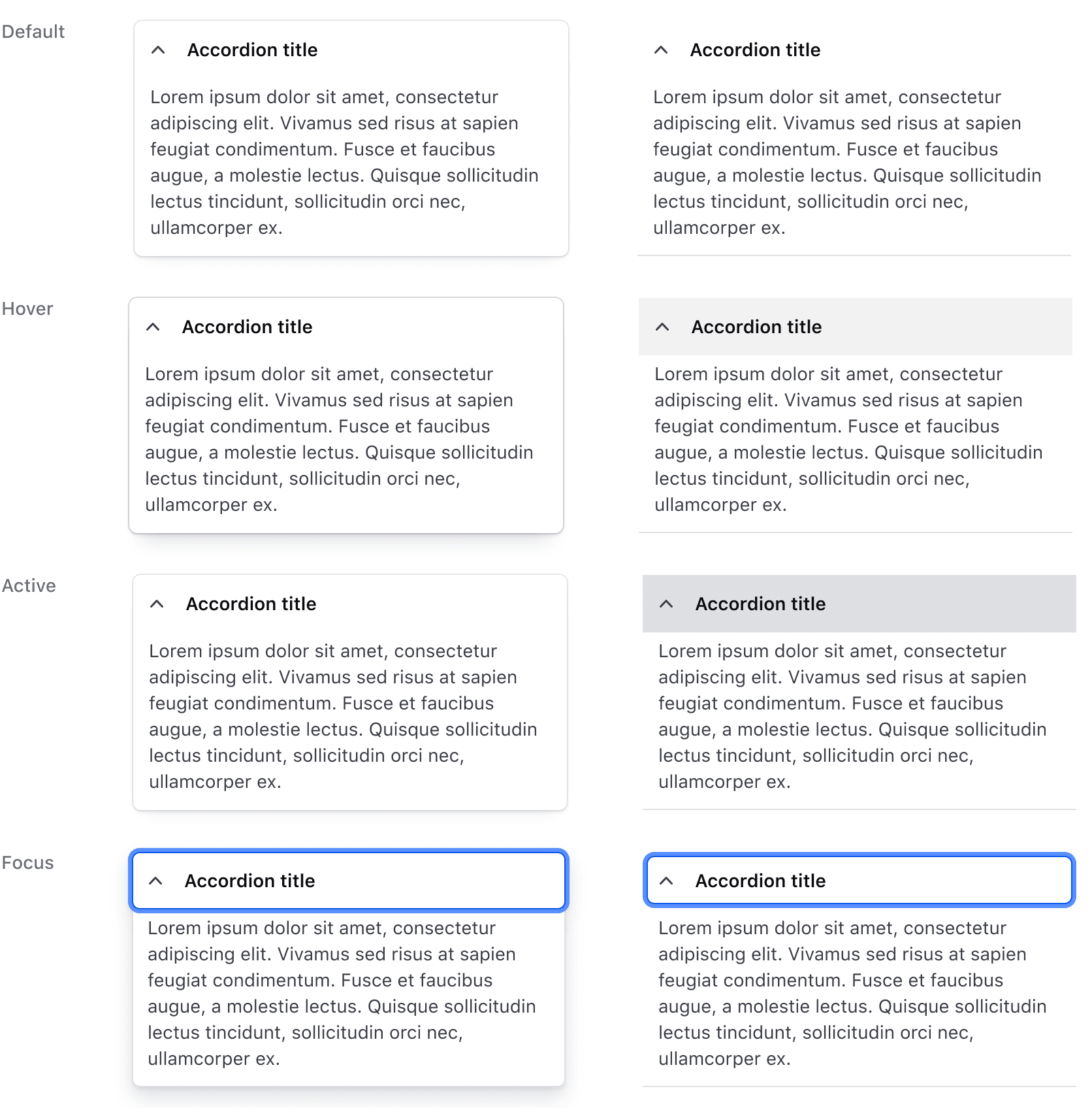
Task: Select Accordion title on light gray Hover header
Action: (x=756, y=327)
